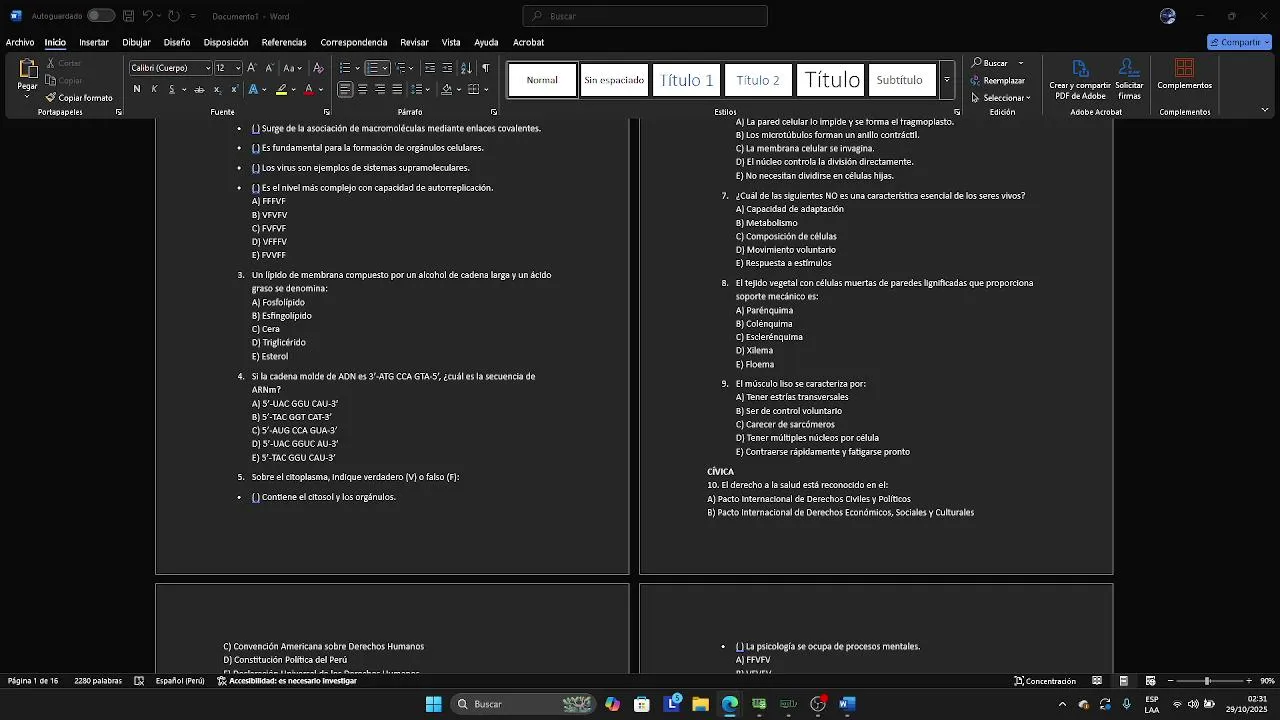Apply strikethrough formatting
The height and width of the screenshot is (720, 1280).
pyautogui.click(x=199, y=90)
